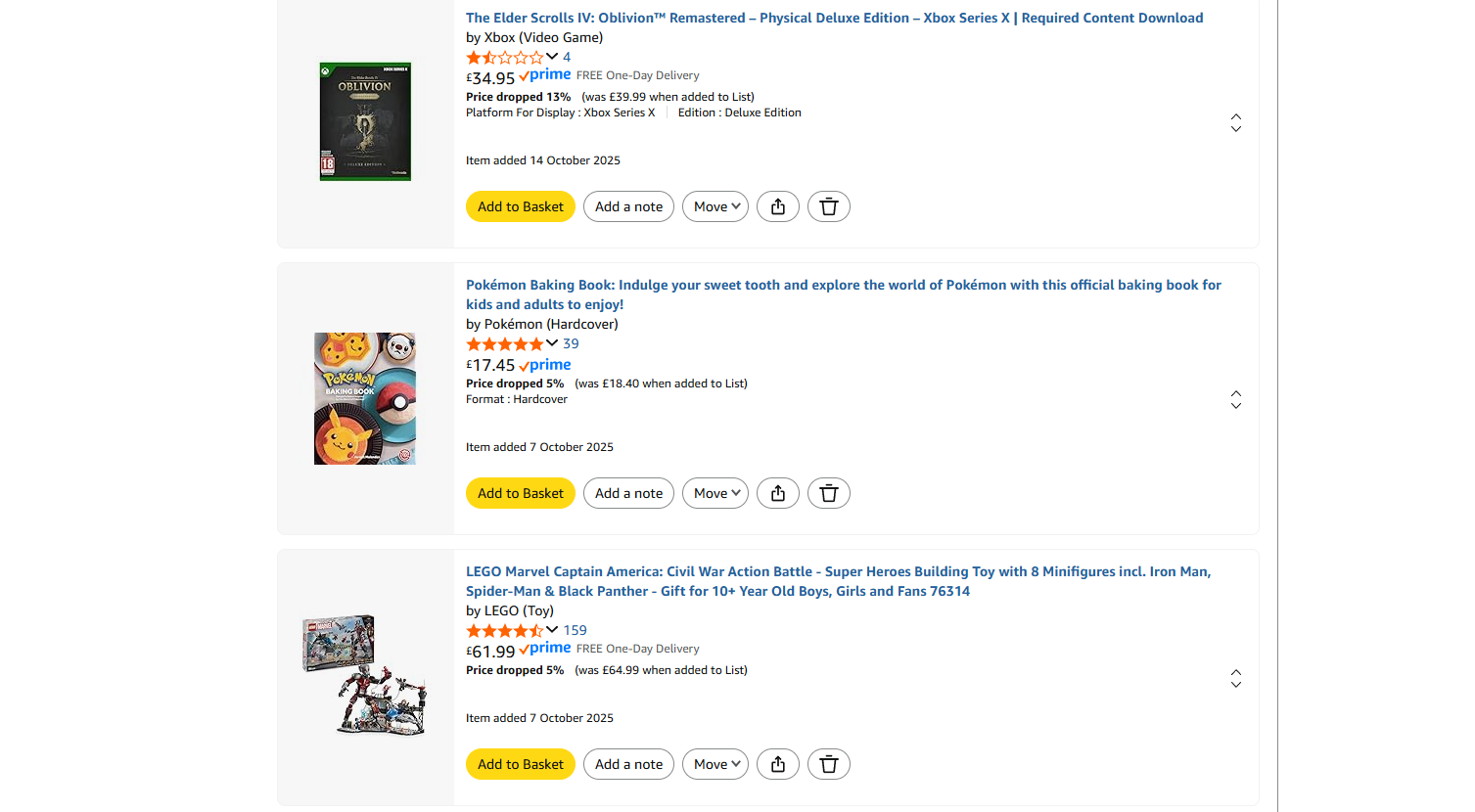The width and height of the screenshot is (1475, 812).
Task: Delete Oblivion Remastered from the list
Action: click(829, 206)
